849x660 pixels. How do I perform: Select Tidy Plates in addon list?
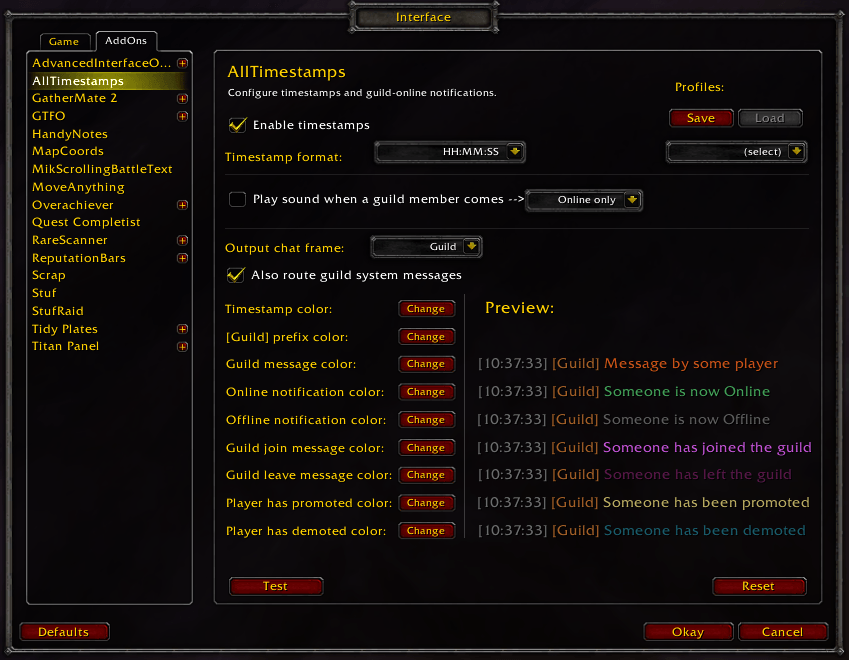65,329
